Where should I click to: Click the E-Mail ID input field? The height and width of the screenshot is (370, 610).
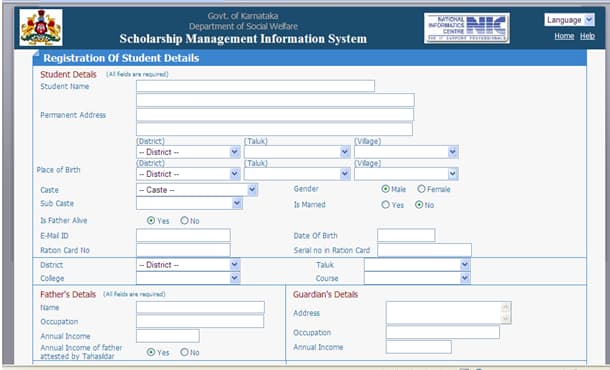pos(183,235)
